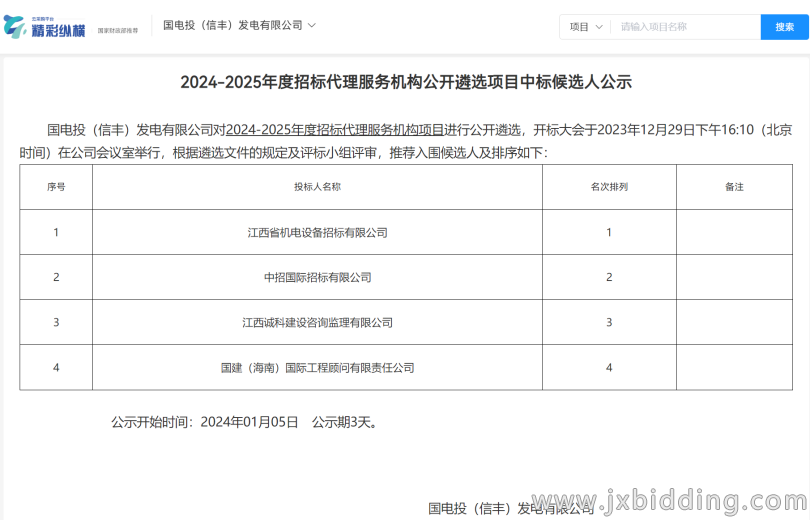Focus the 请输入项目名称 search field

(x=685, y=27)
